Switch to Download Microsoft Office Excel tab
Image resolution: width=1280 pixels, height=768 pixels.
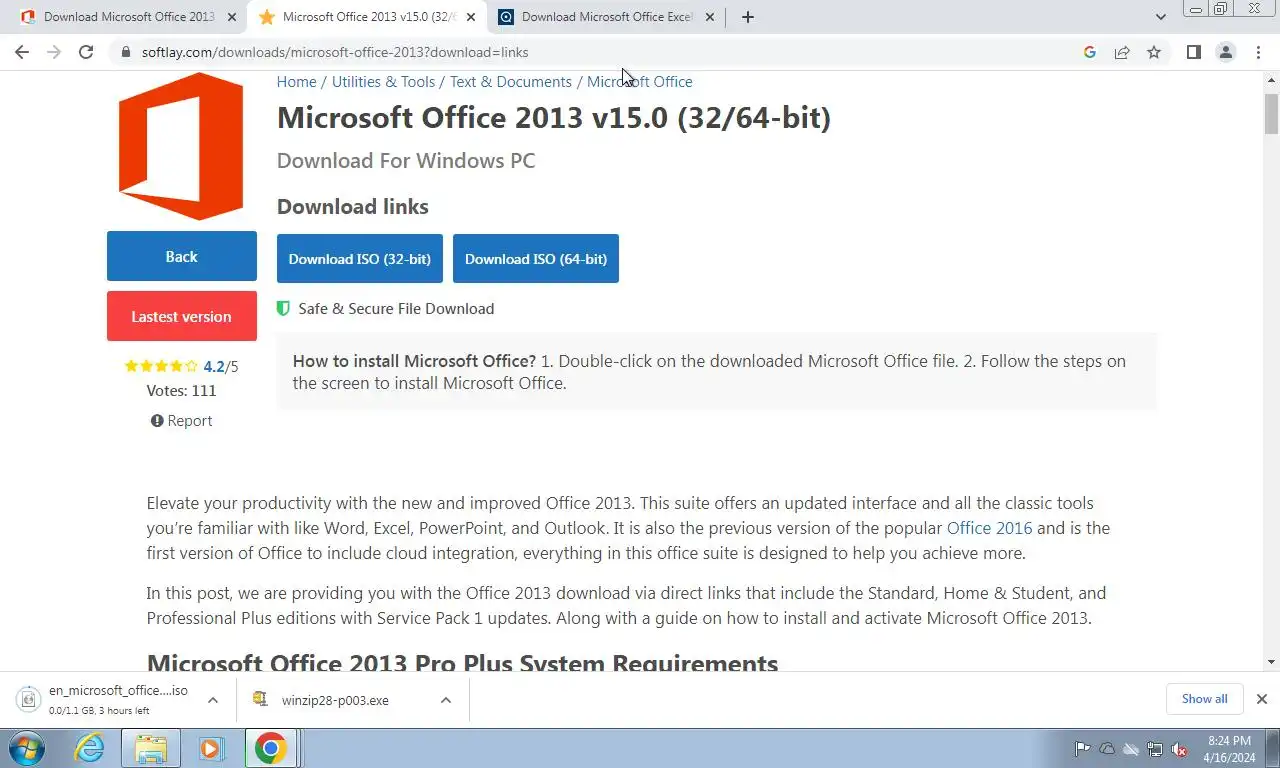(606, 17)
